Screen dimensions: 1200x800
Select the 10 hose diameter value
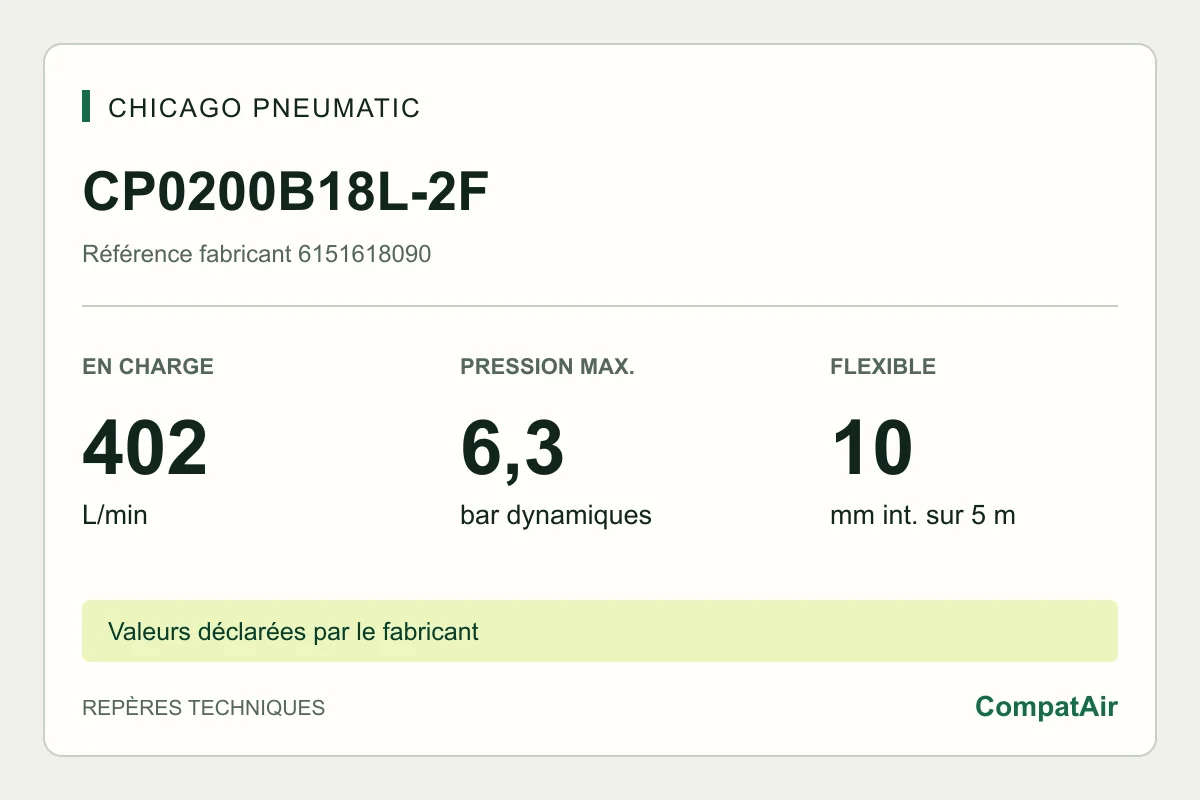(x=871, y=449)
